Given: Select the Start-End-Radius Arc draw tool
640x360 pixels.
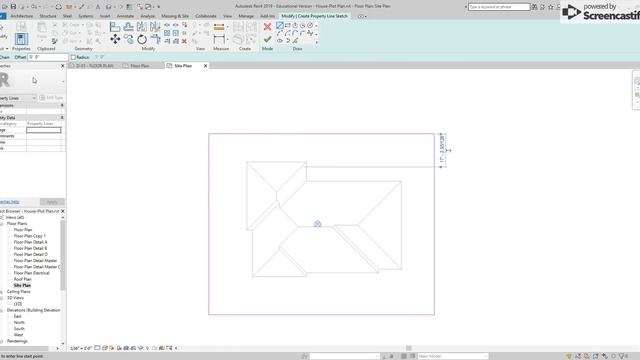Looking at the screenshot, I should (x=280, y=33).
